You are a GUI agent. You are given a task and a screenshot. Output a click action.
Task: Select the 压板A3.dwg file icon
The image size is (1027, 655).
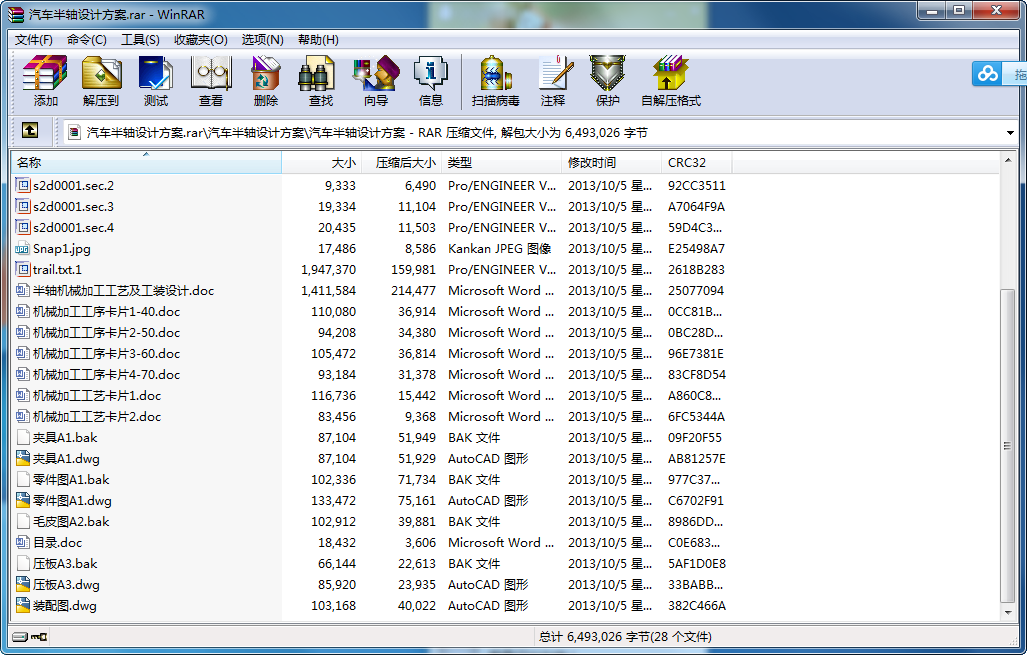pos(23,584)
